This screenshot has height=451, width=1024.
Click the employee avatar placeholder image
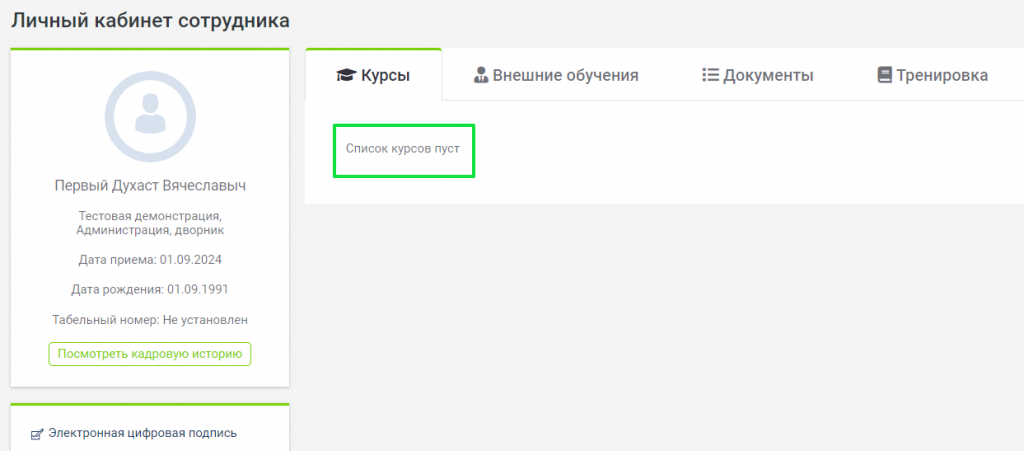pyautogui.click(x=150, y=116)
